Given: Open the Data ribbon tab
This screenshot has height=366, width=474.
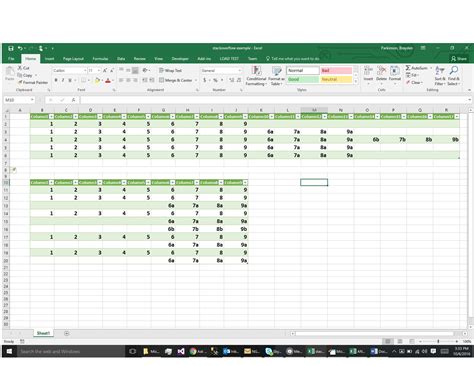Looking at the screenshot, I should click(x=121, y=59).
